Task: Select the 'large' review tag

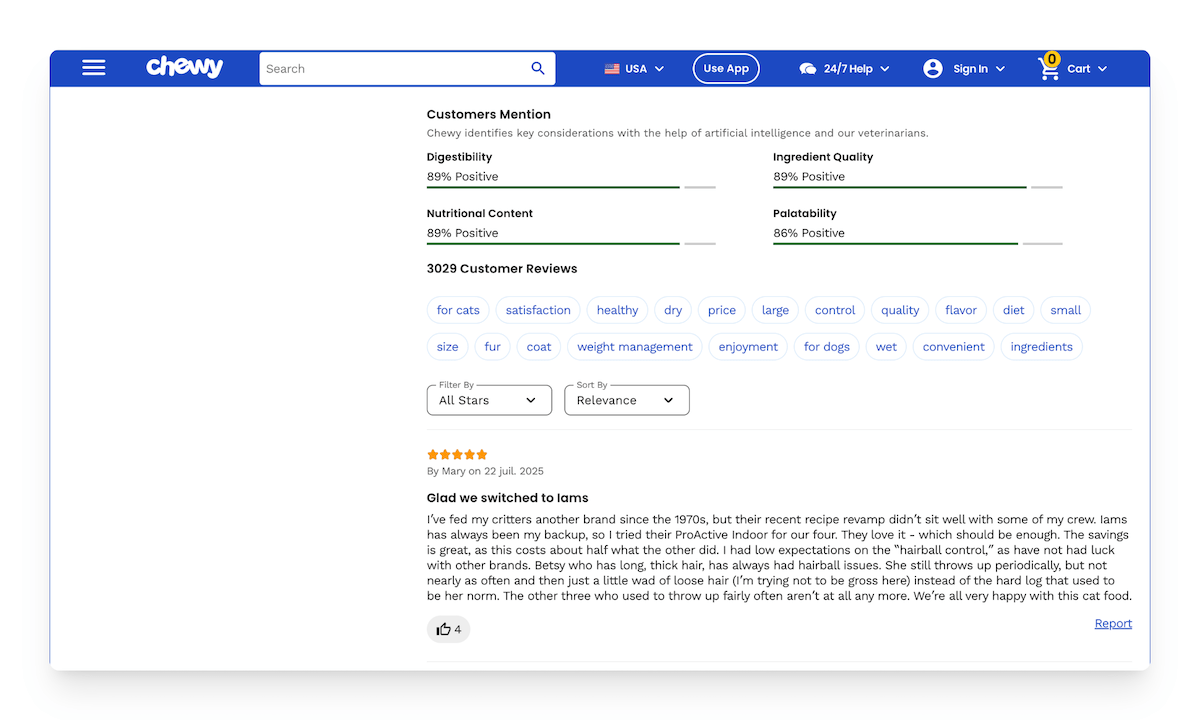Action: tap(775, 310)
